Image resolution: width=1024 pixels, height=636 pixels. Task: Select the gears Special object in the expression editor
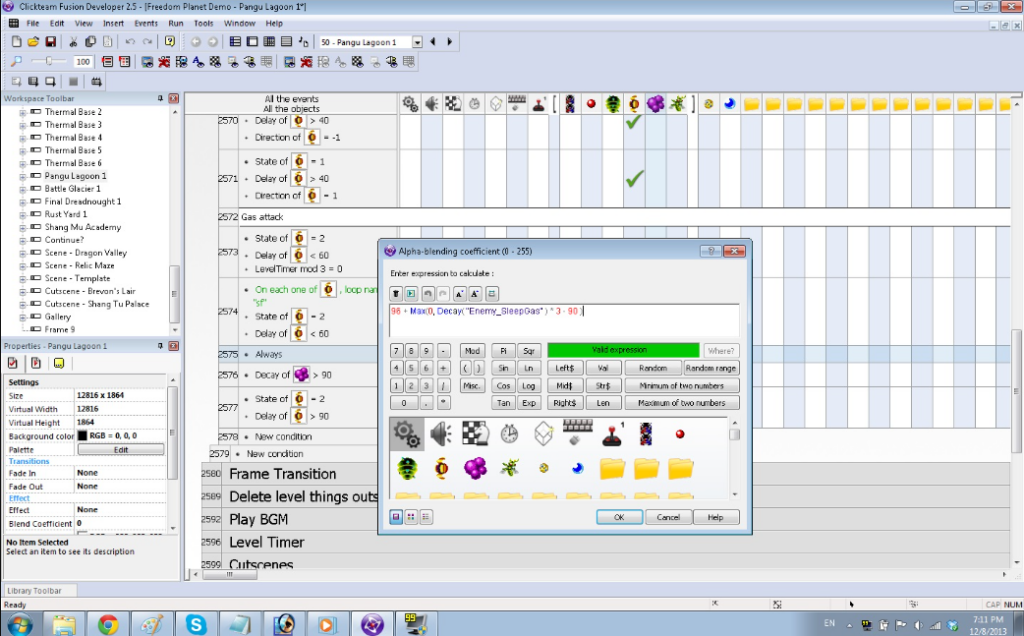(x=407, y=433)
